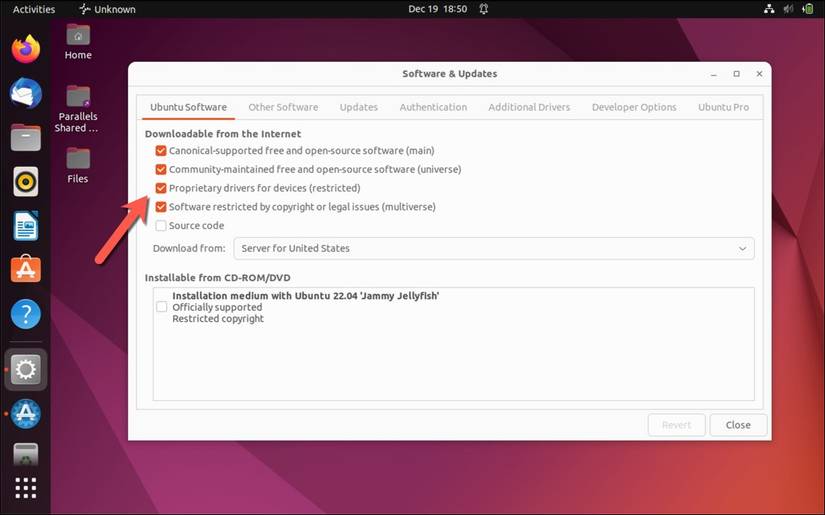This screenshot has height=515, width=825.
Task: Uncheck Community-maintained software (universe)
Action: pyautogui.click(x=161, y=169)
